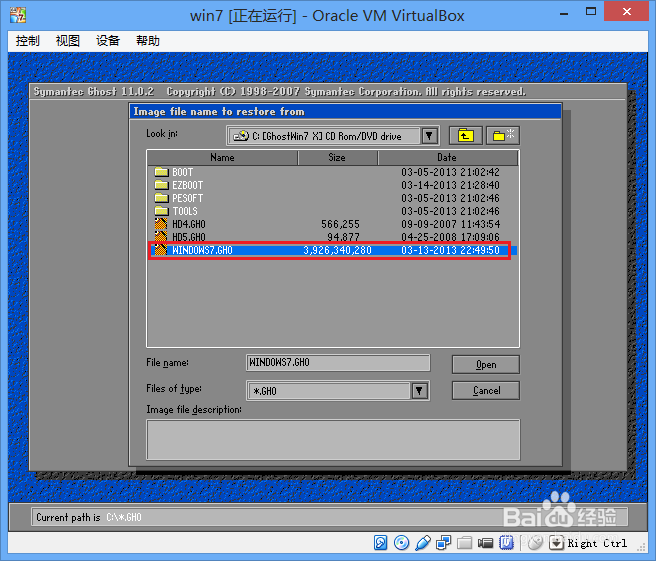The height and width of the screenshot is (561, 656).
Task: Click the date 03-14-2013 21:28:40
Action: click(x=450, y=185)
